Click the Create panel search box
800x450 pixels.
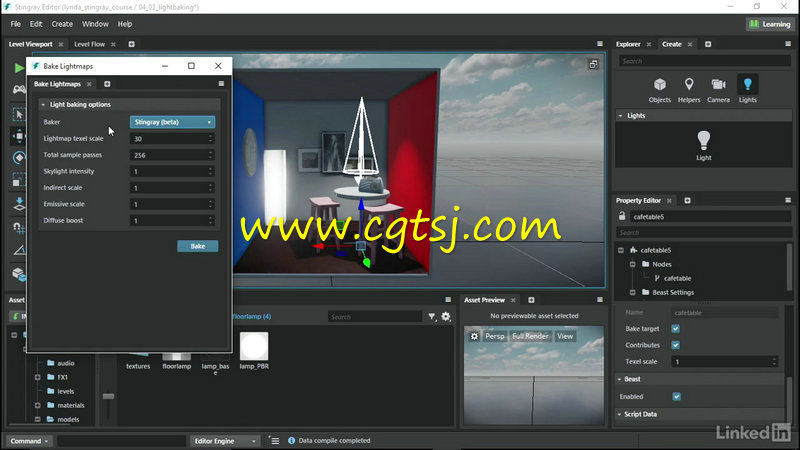pyautogui.click(x=705, y=61)
